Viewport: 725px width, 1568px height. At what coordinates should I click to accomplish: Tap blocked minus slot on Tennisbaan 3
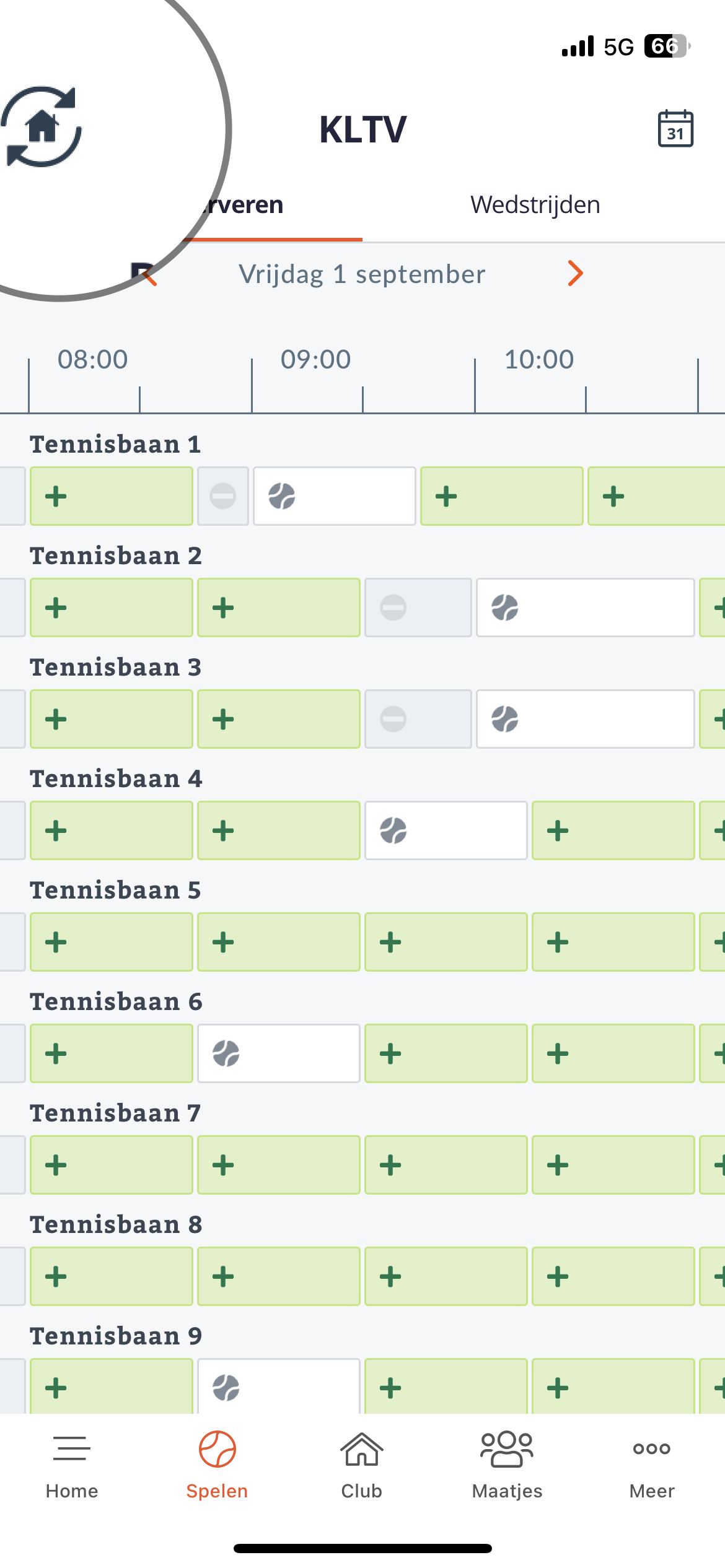(x=418, y=719)
